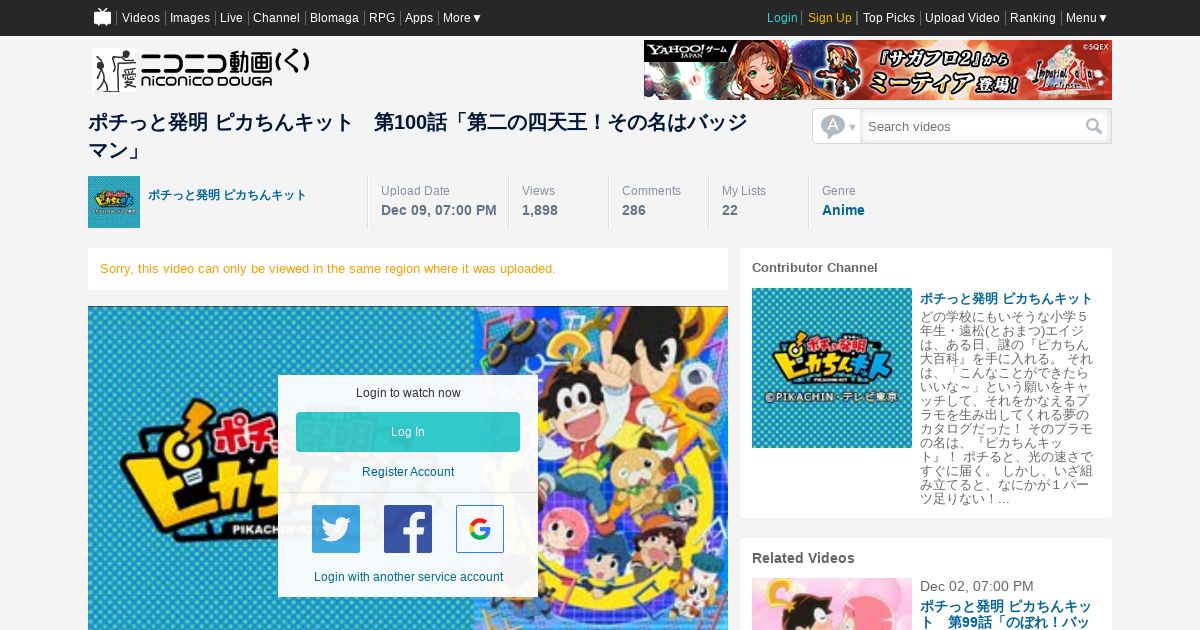Click the region restriction notice text
Image resolution: width=1200 pixels, height=630 pixels.
pyautogui.click(x=327, y=269)
